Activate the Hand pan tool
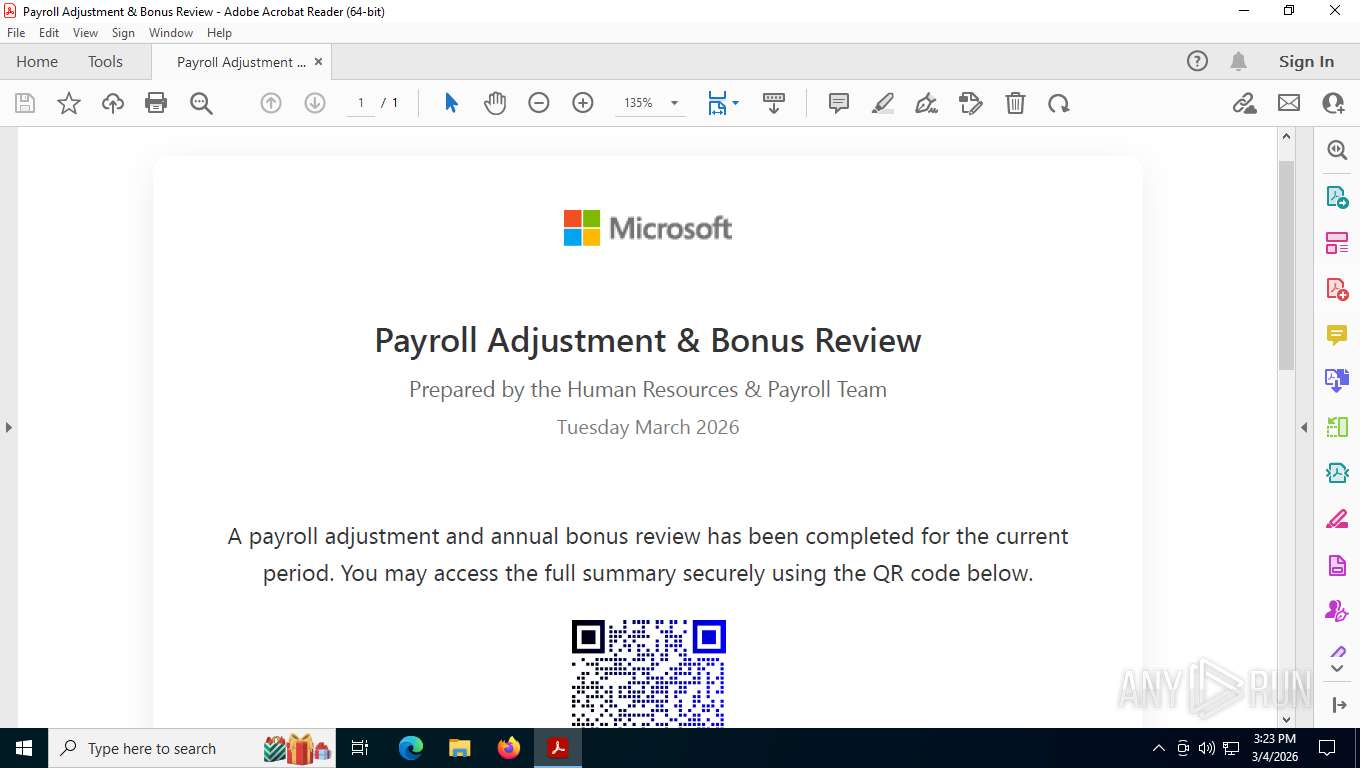1360x768 pixels. [x=495, y=103]
